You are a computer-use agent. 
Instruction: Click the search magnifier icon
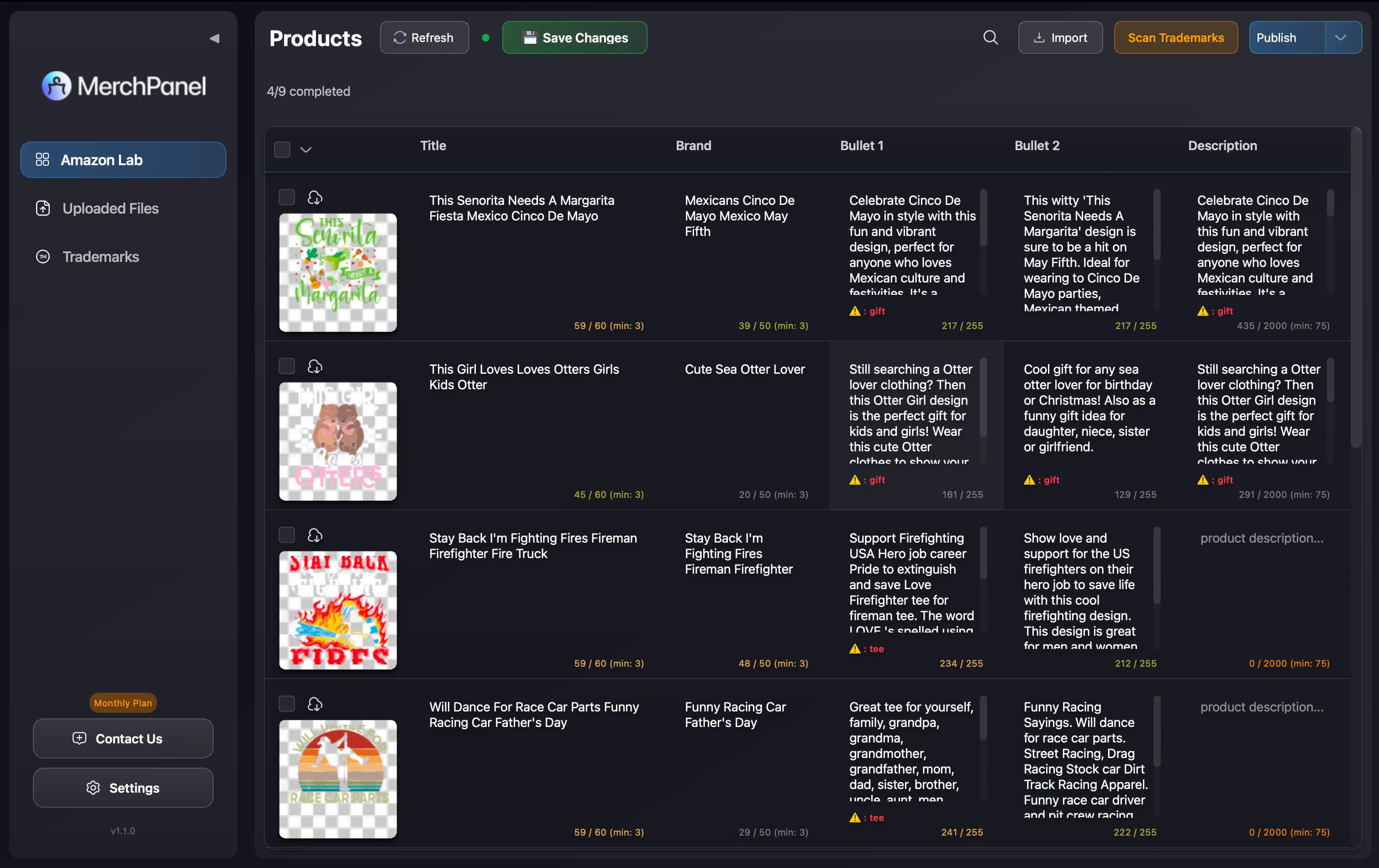(x=990, y=38)
